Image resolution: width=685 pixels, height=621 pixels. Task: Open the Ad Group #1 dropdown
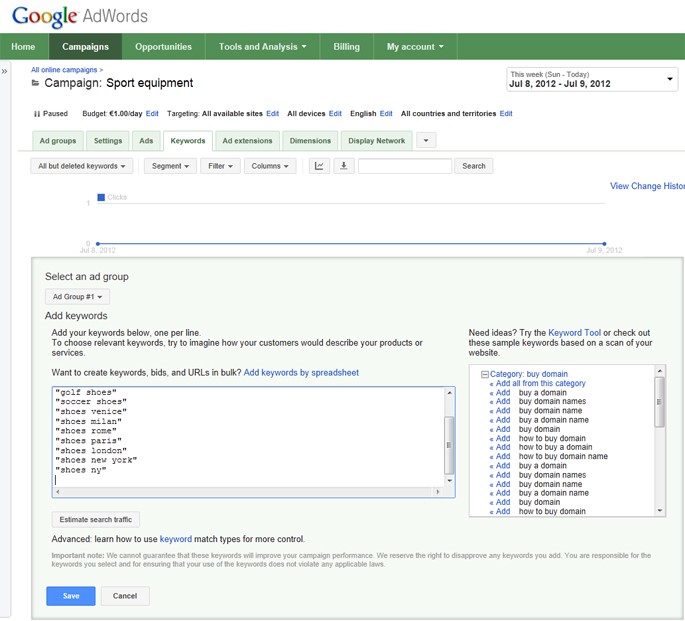pos(77,297)
